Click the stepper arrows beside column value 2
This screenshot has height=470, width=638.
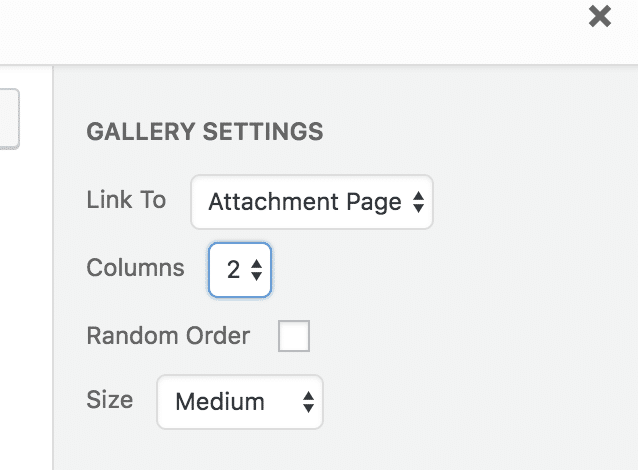click(x=257, y=269)
